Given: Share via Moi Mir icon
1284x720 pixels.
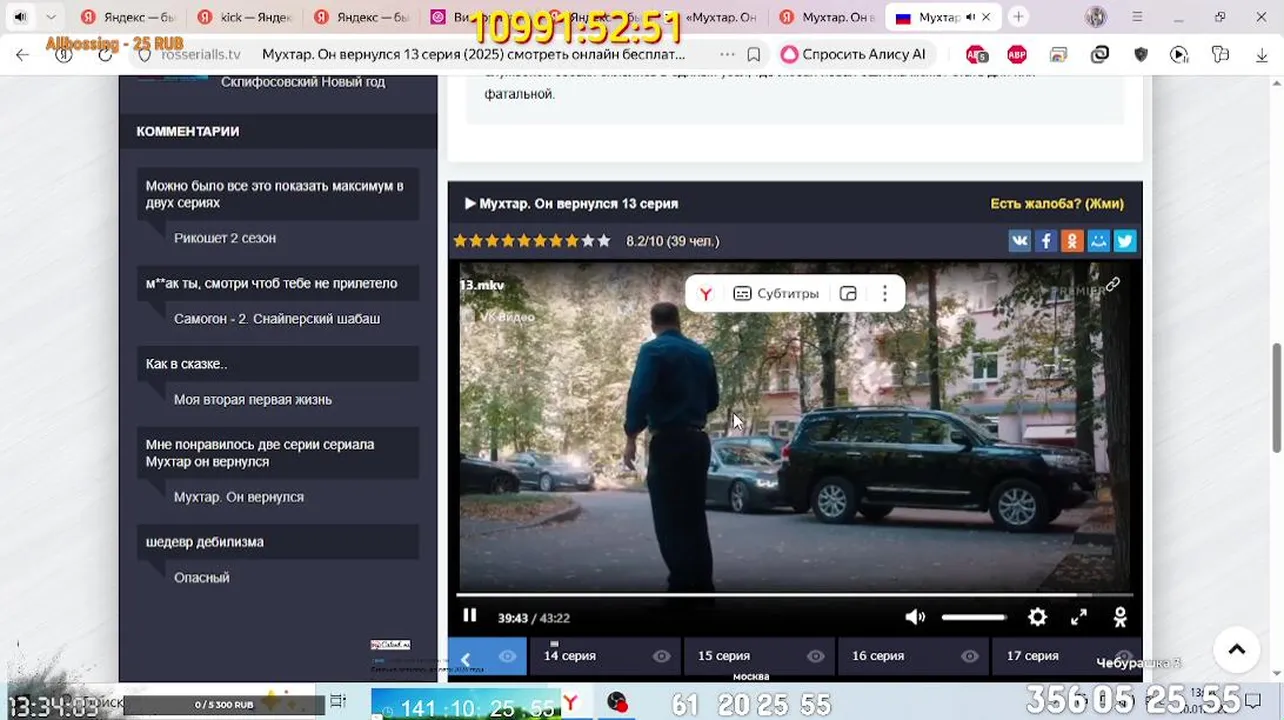Looking at the screenshot, I should pyautogui.click(x=1099, y=241).
